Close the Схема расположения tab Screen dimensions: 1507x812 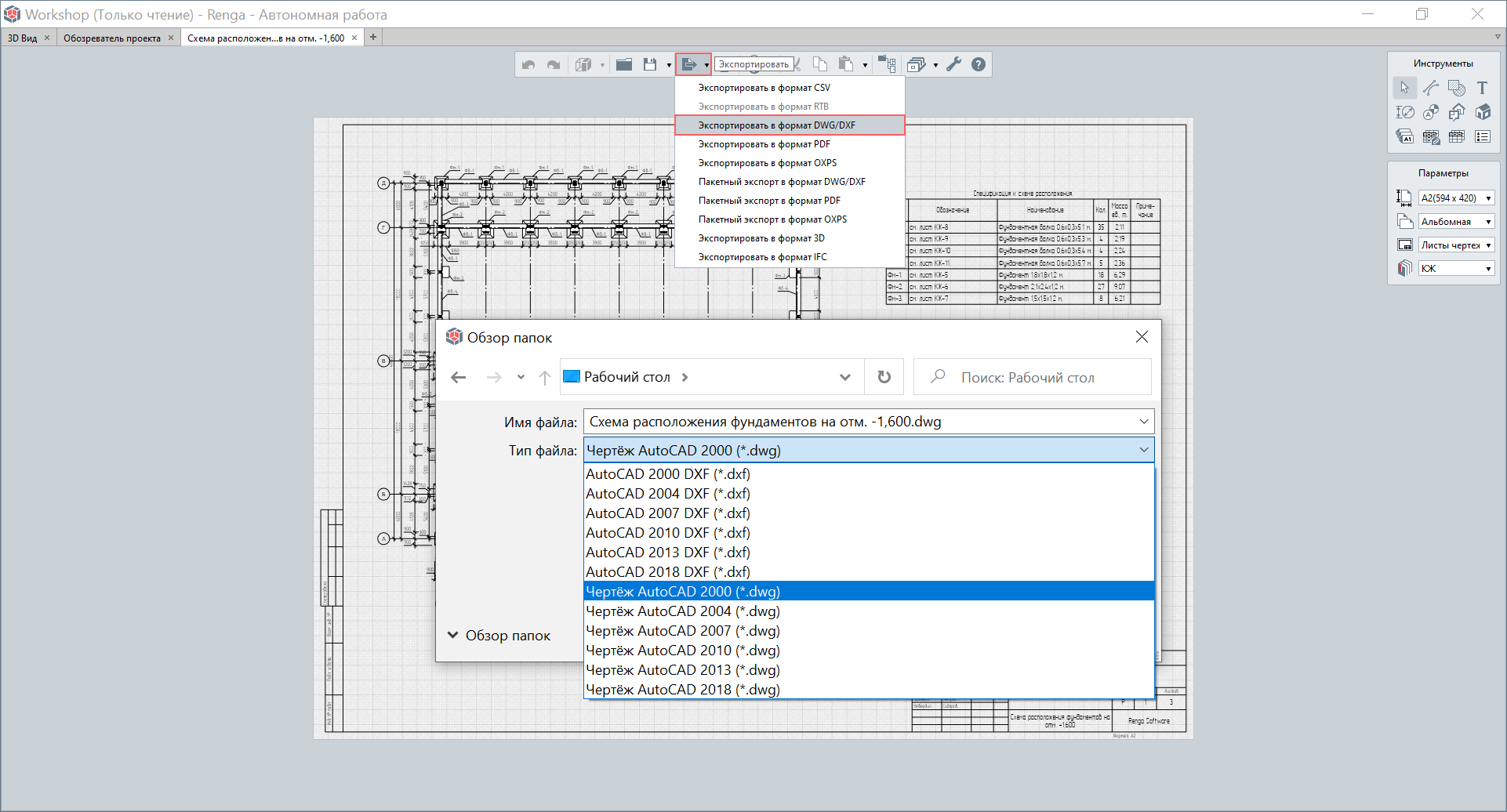pyautogui.click(x=354, y=38)
